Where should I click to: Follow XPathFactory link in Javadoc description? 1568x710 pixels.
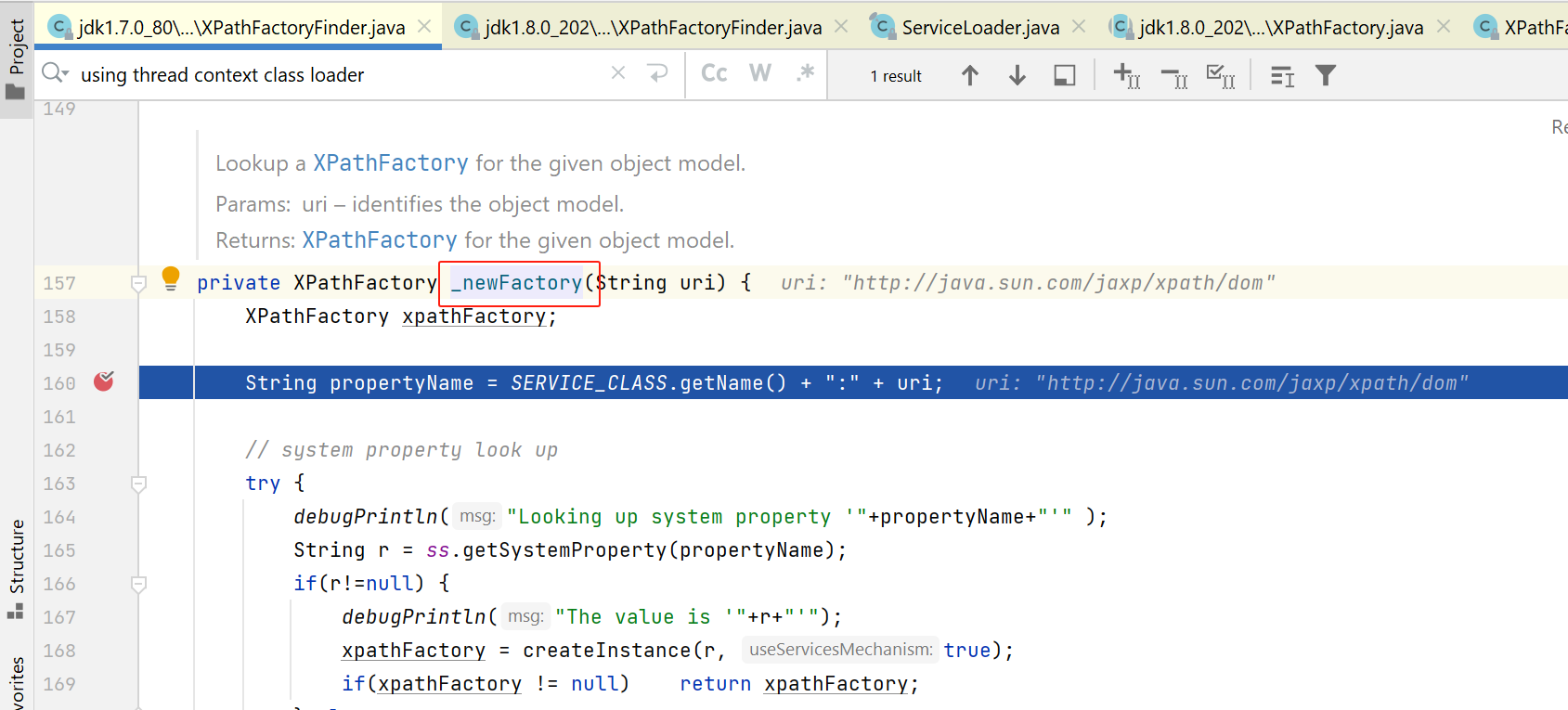tap(390, 163)
